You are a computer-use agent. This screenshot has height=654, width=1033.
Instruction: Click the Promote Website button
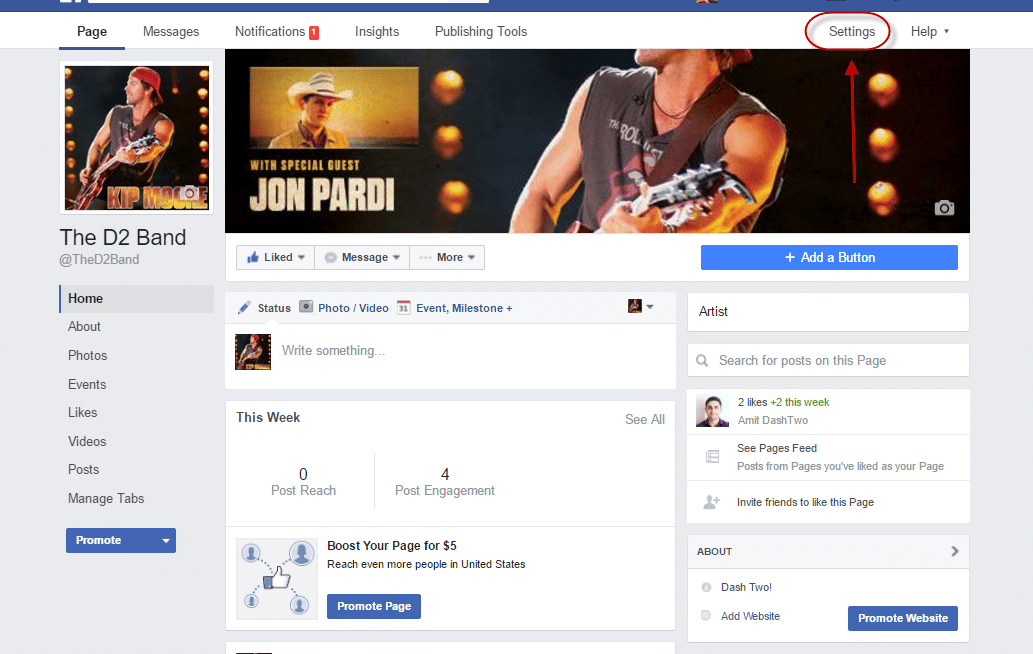point(903,618)
